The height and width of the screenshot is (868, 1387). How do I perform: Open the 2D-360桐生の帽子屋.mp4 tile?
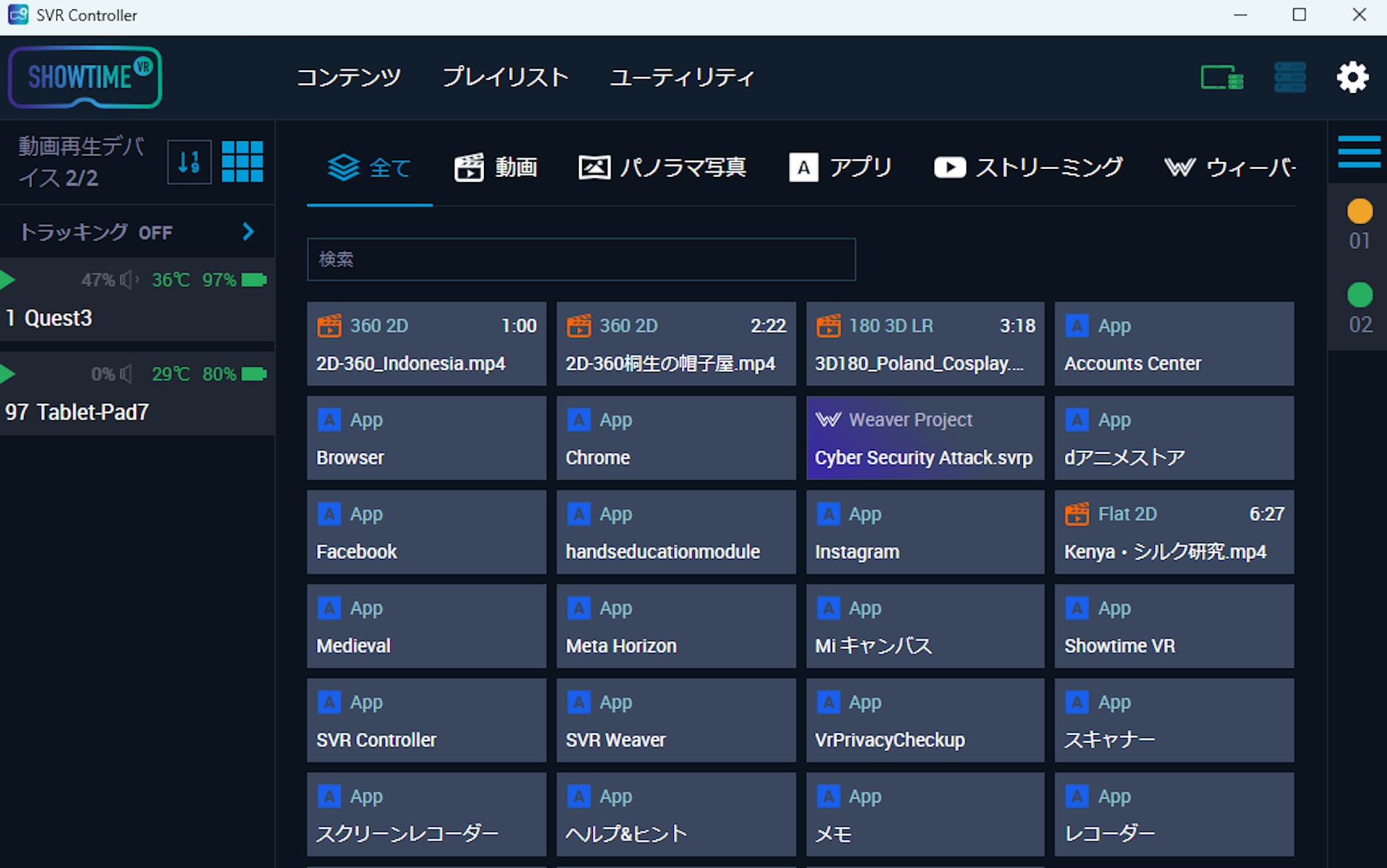pos(676,344)
